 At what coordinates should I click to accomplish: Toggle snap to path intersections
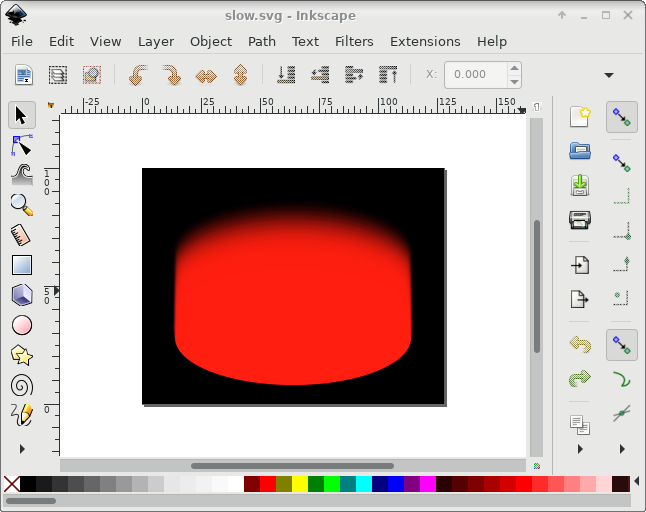coord(622,413)
